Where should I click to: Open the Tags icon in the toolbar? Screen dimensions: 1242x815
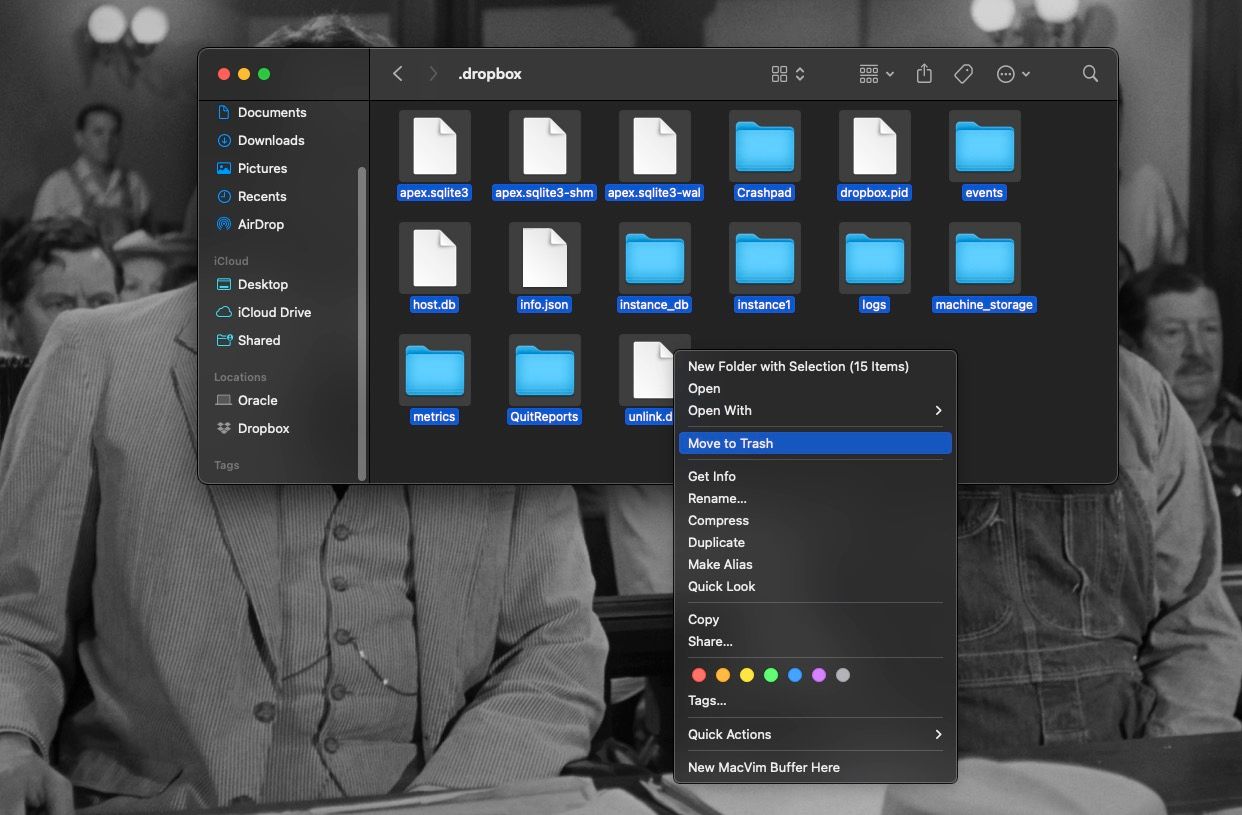point(962,73)
